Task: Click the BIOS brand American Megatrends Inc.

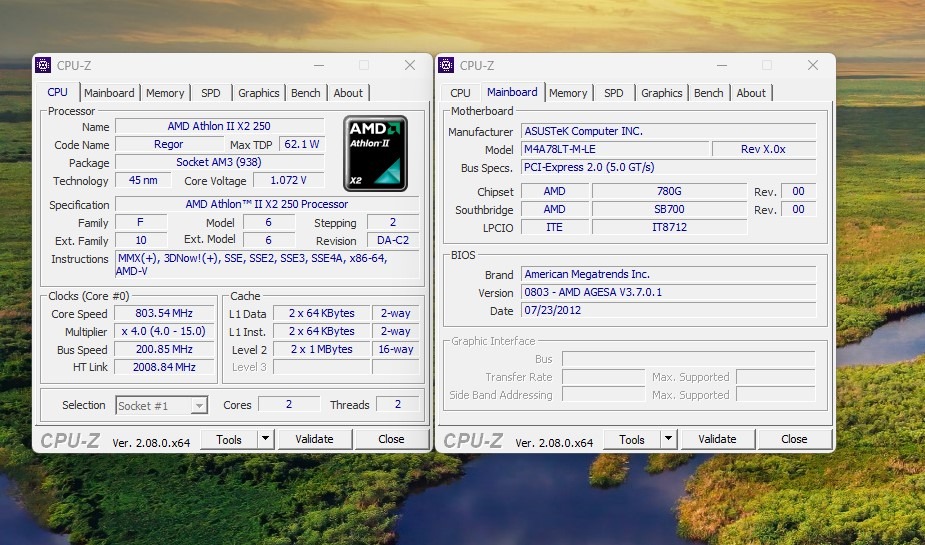Action: (668, 274)
